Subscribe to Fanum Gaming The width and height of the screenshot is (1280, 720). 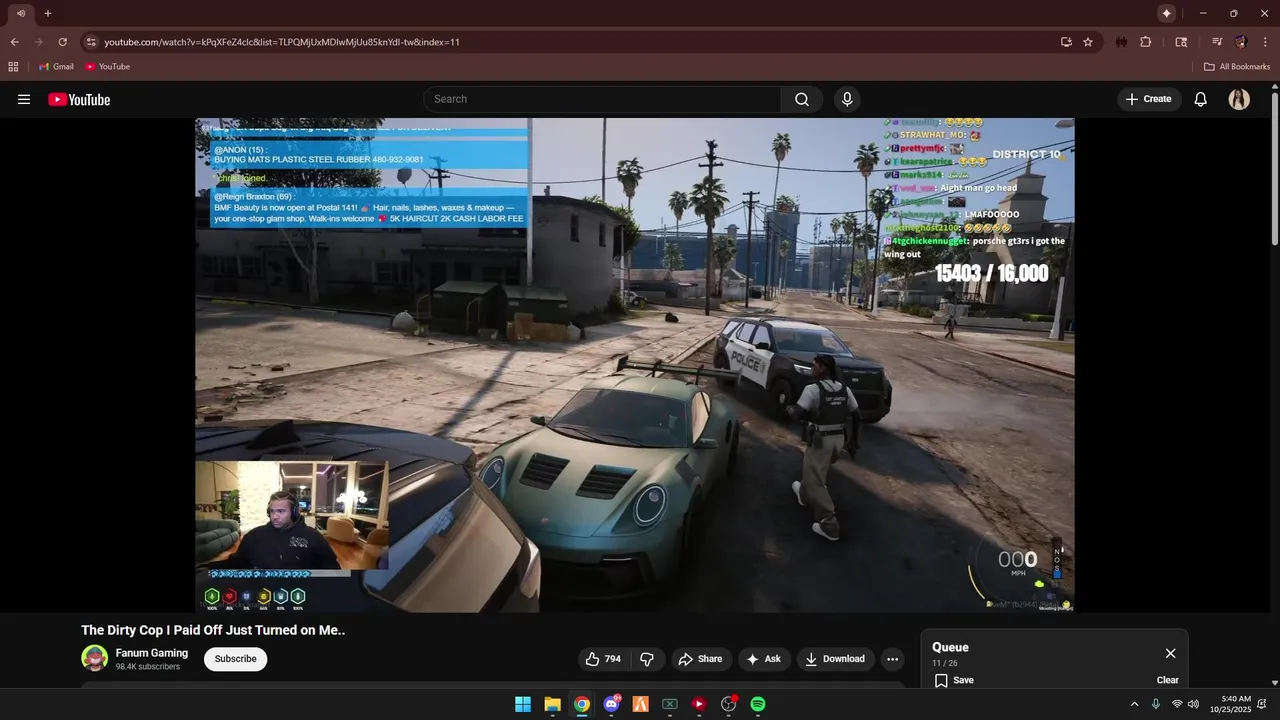(236, 659)
